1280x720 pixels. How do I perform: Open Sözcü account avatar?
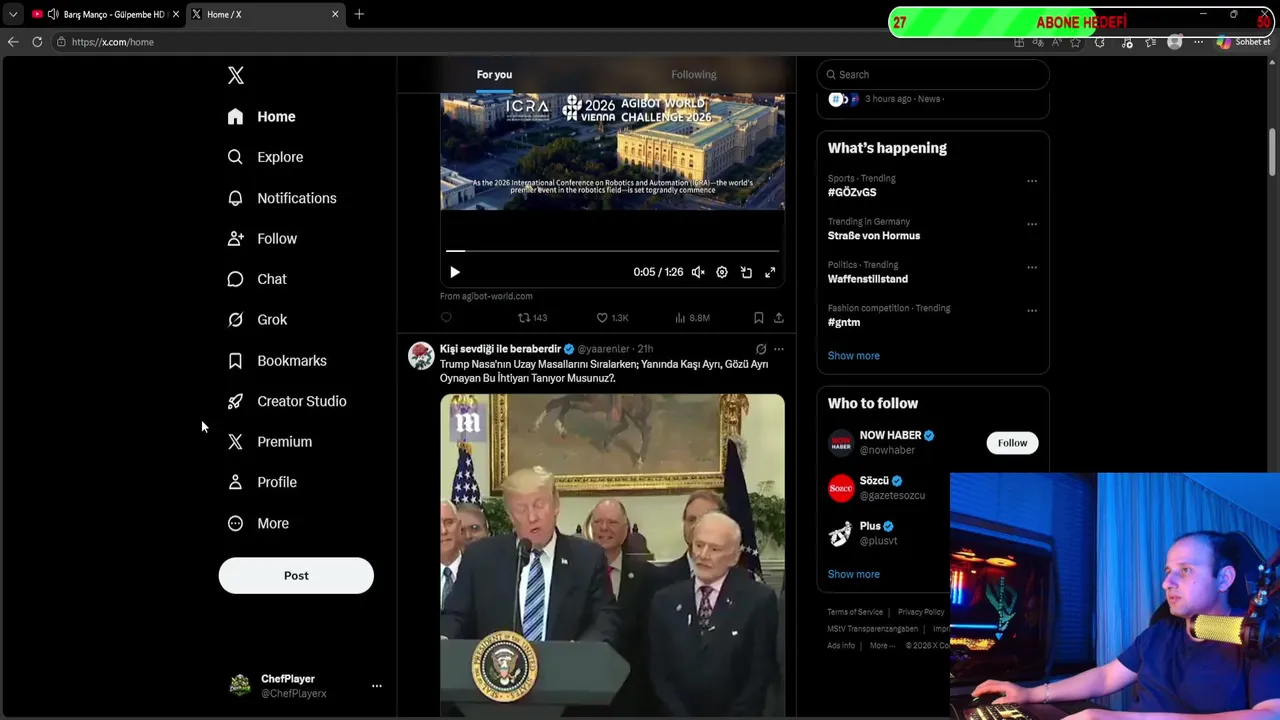tap(841, 488)
